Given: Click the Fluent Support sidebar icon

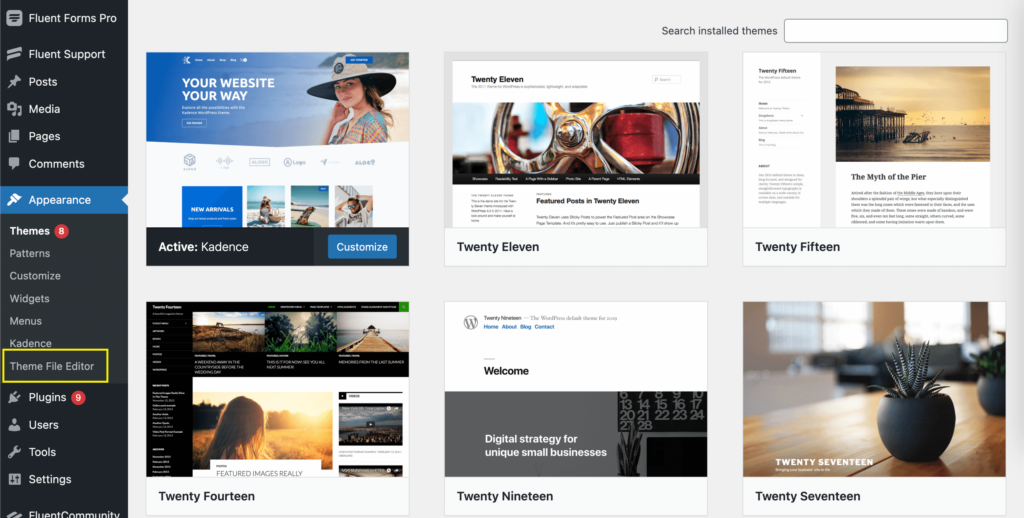Looking at the screenshot, I should 14,54.
